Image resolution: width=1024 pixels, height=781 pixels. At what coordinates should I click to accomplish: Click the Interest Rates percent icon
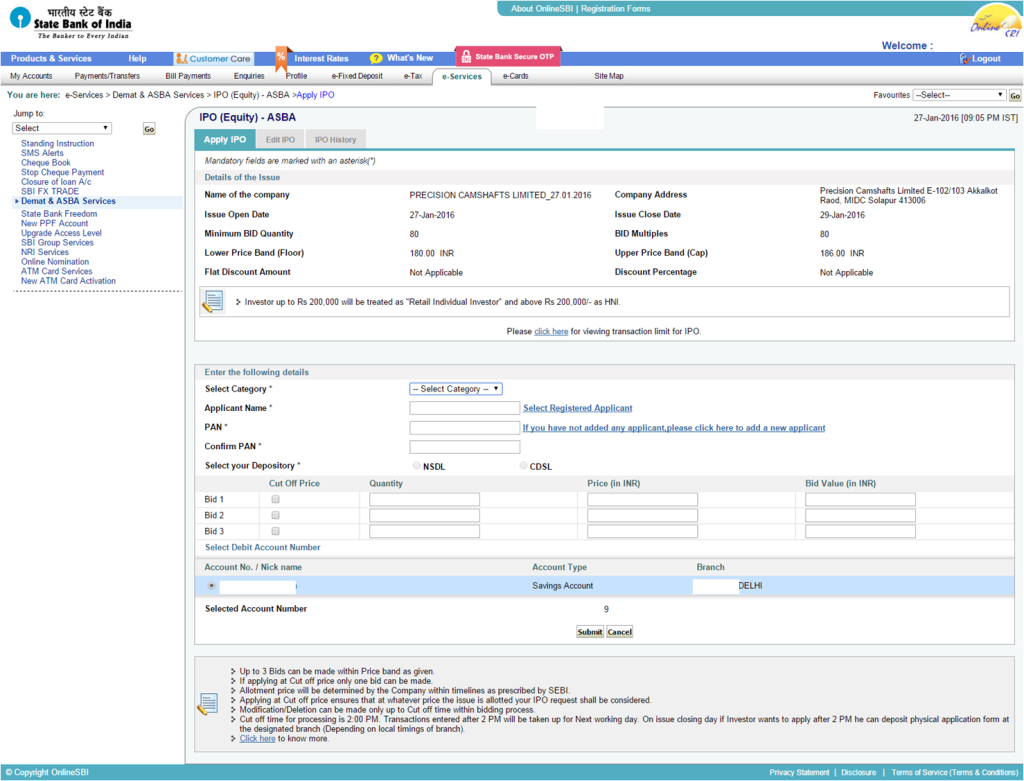(281, 56)
